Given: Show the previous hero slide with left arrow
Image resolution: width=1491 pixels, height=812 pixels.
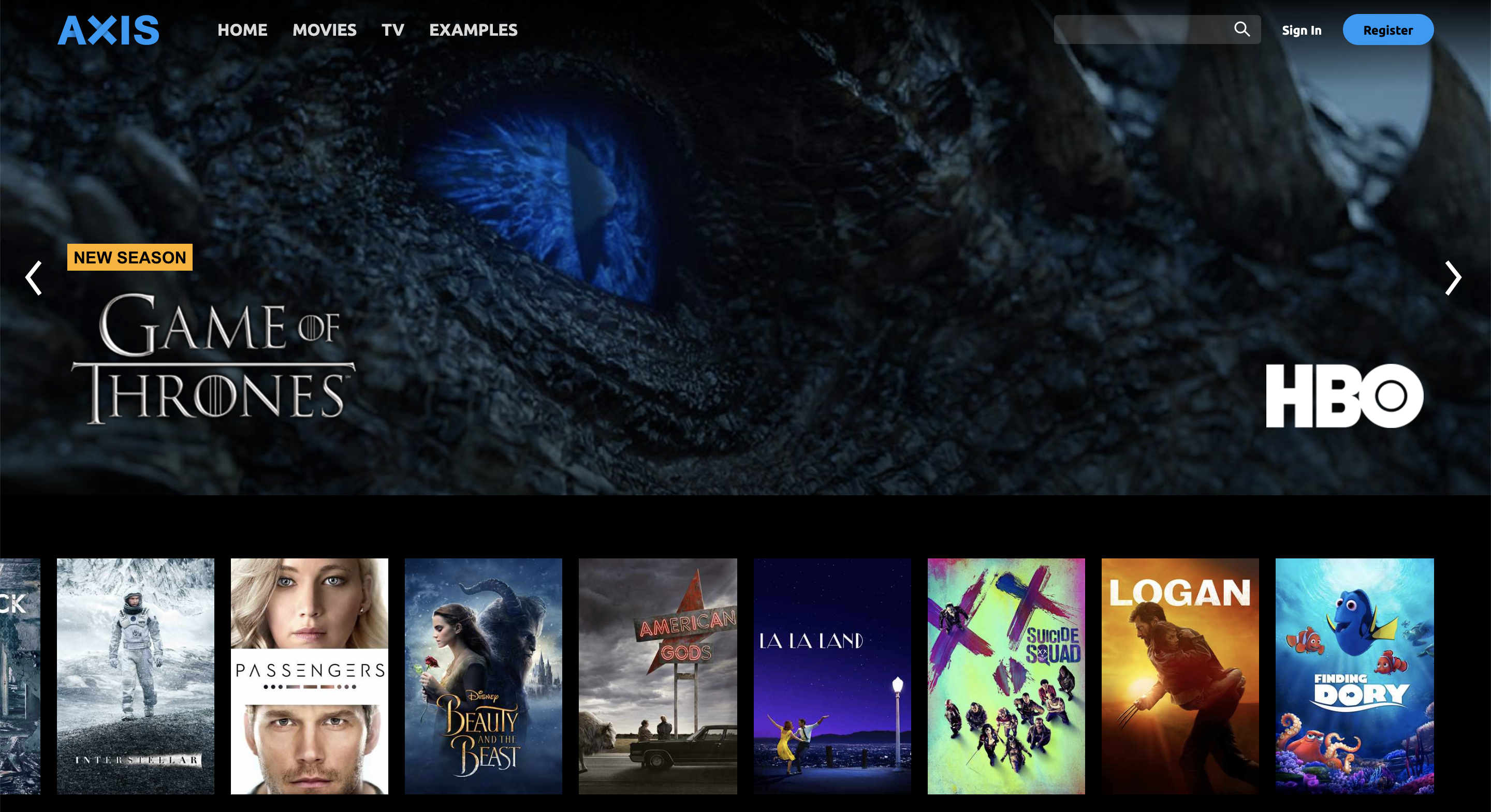Looking at the screenshot, I should click(34, 278).
